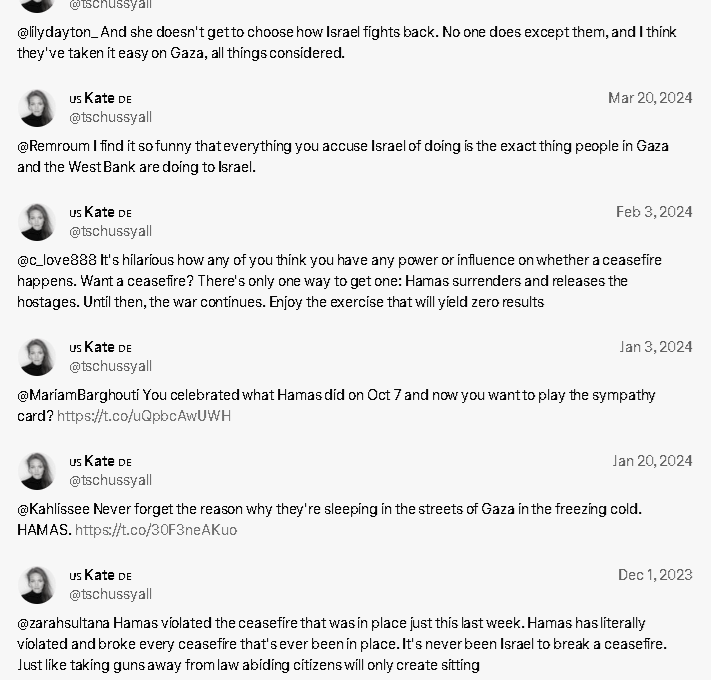Open the Dec 1, 2023 timestamp
The width and height of the screenshot is (711, 680).
click(655, 575)
